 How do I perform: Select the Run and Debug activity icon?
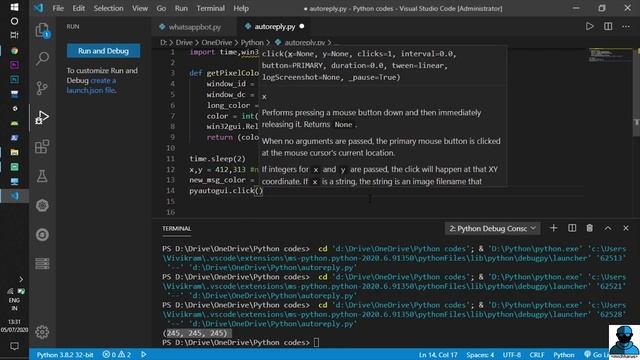point(42,118)
